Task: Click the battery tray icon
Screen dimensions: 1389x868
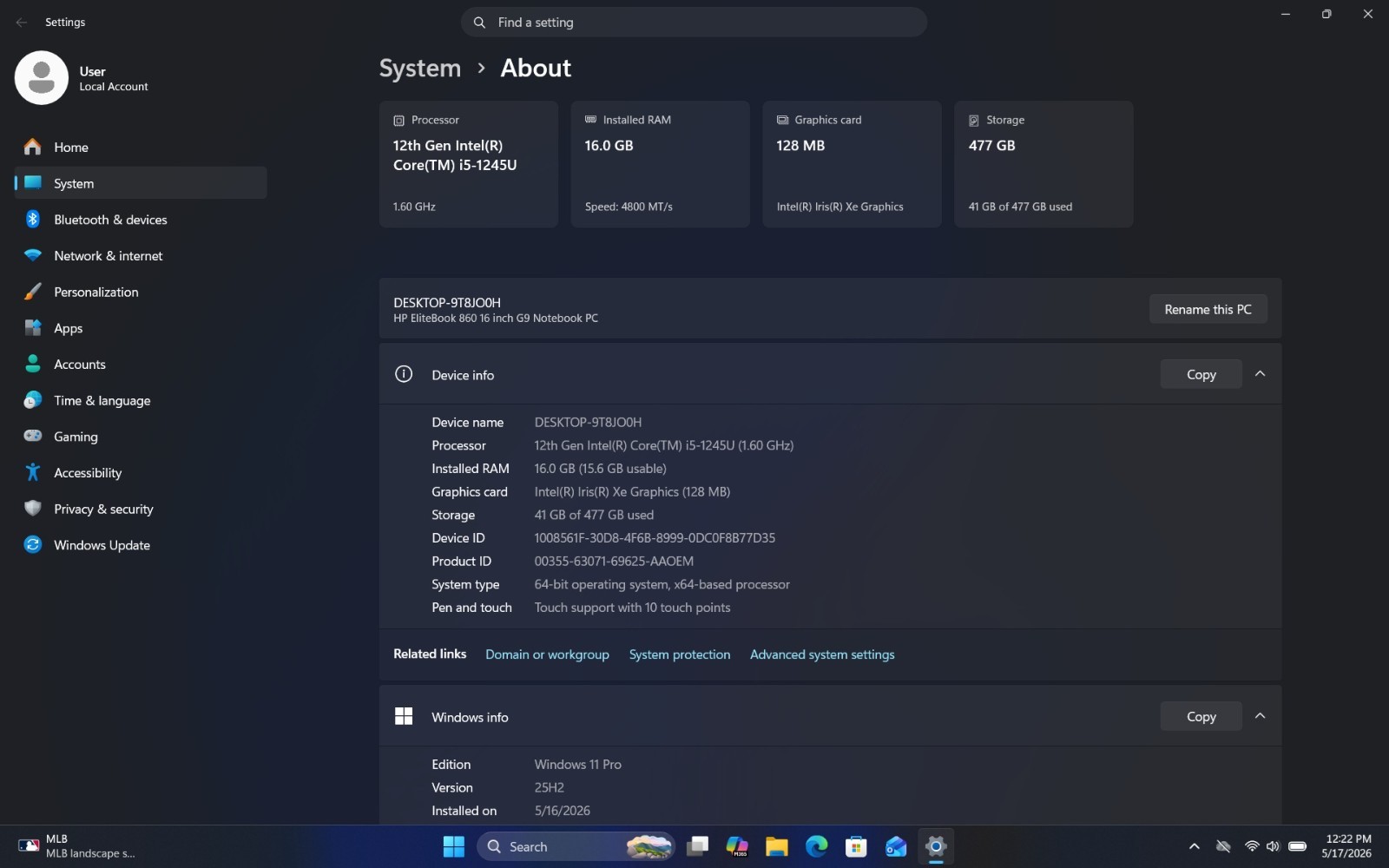Action: pos(1298,846)
